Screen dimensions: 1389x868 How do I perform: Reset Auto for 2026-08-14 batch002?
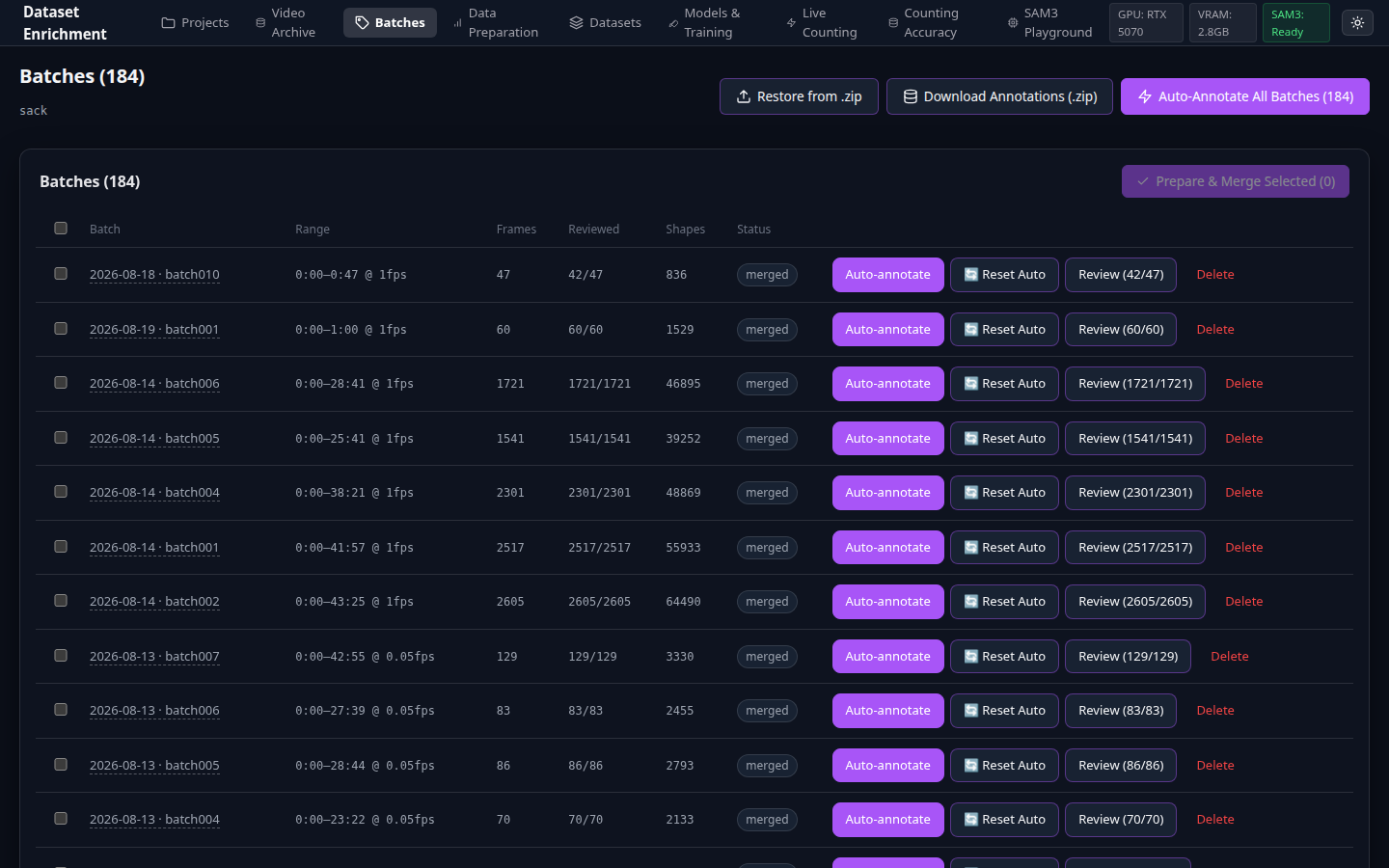point(1004,602)
